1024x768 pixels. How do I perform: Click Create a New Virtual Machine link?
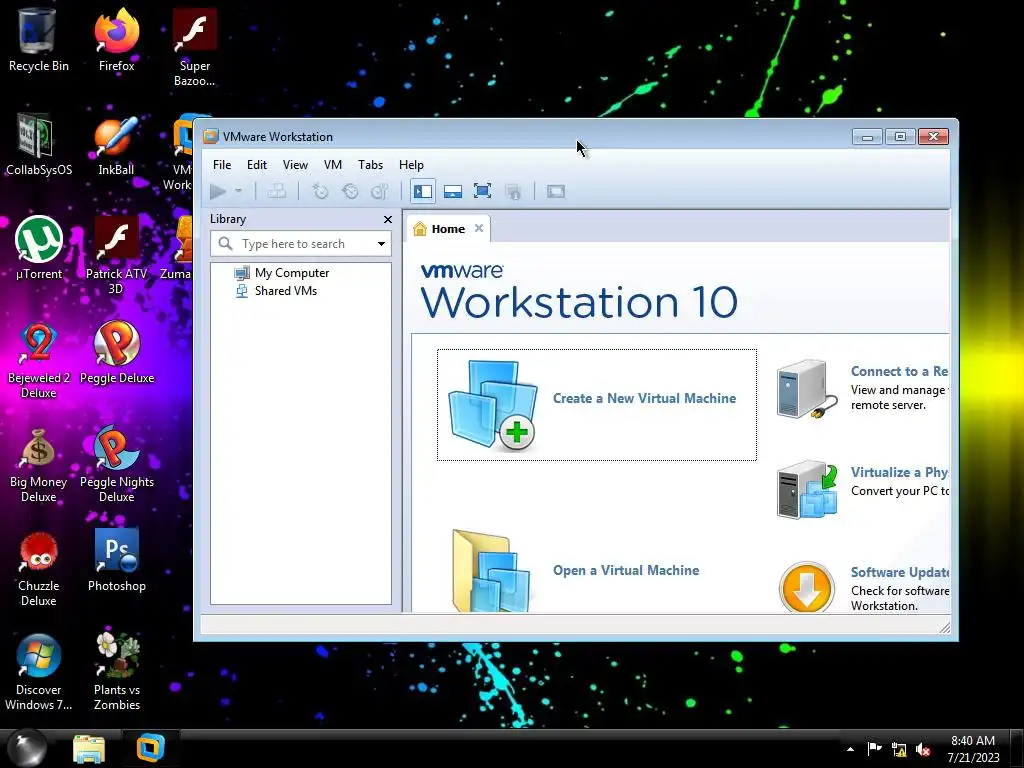(645, 398)
